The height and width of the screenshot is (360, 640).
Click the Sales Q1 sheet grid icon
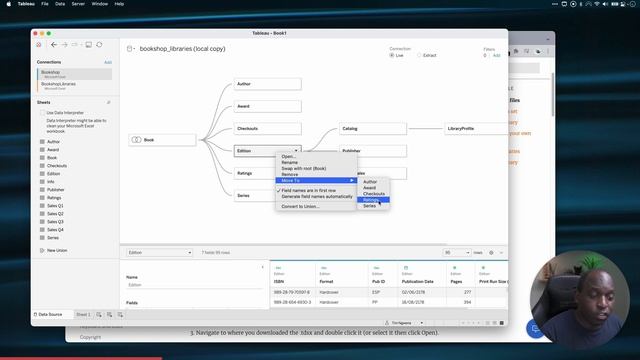click(x=42, y=206)
